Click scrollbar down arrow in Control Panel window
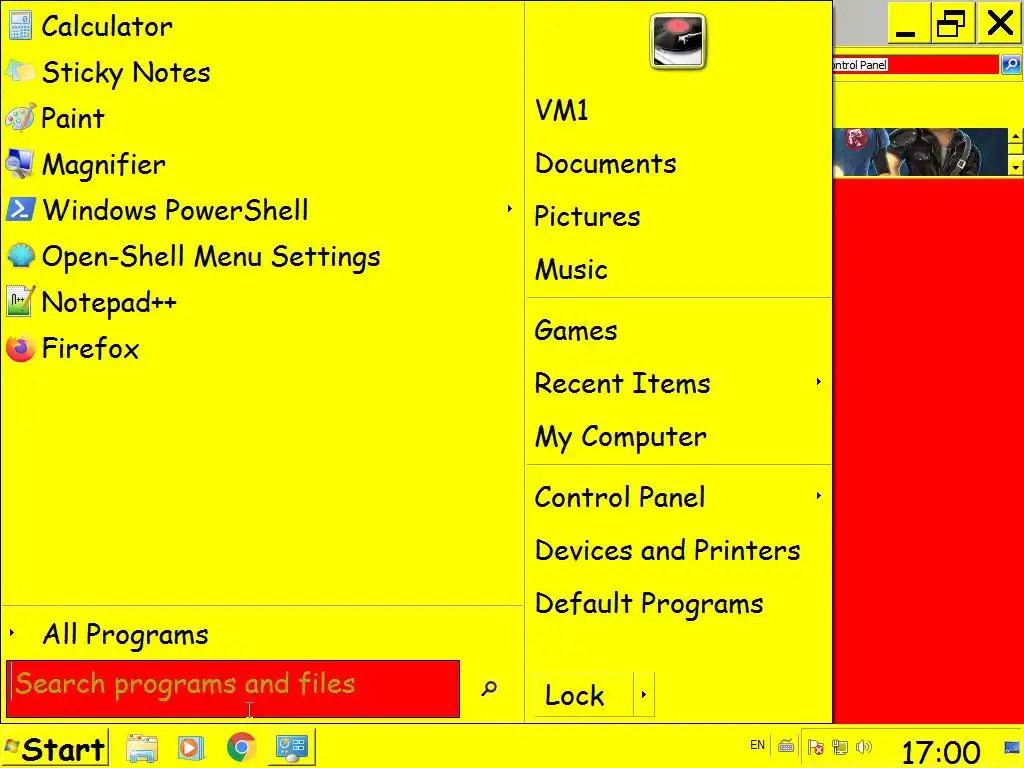The width and height of the screenshot is (1024, 768). click(1016, 167)
